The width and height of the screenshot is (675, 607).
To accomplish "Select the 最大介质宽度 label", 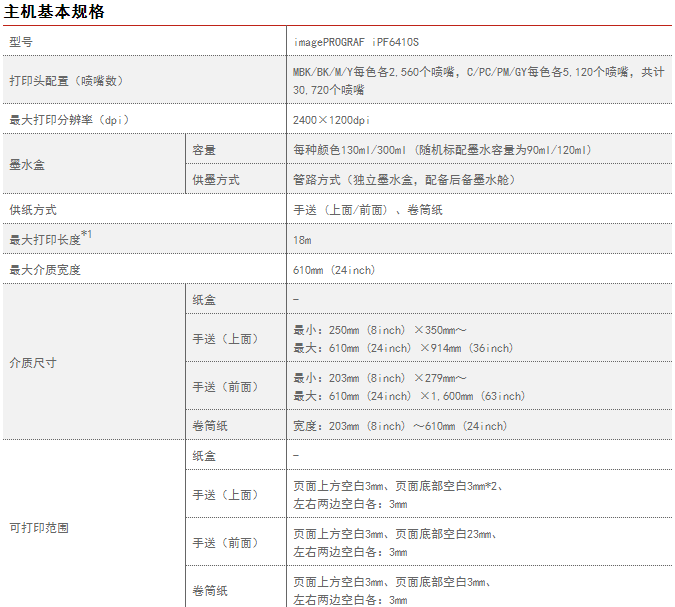I will [45, 270].
